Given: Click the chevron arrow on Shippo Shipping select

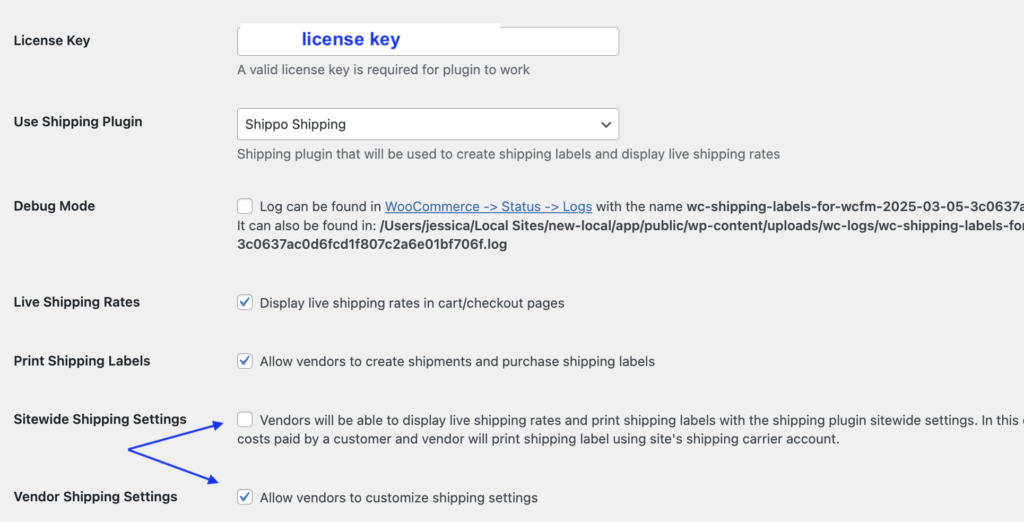Looking at the screenshot, I should point(605,124).
